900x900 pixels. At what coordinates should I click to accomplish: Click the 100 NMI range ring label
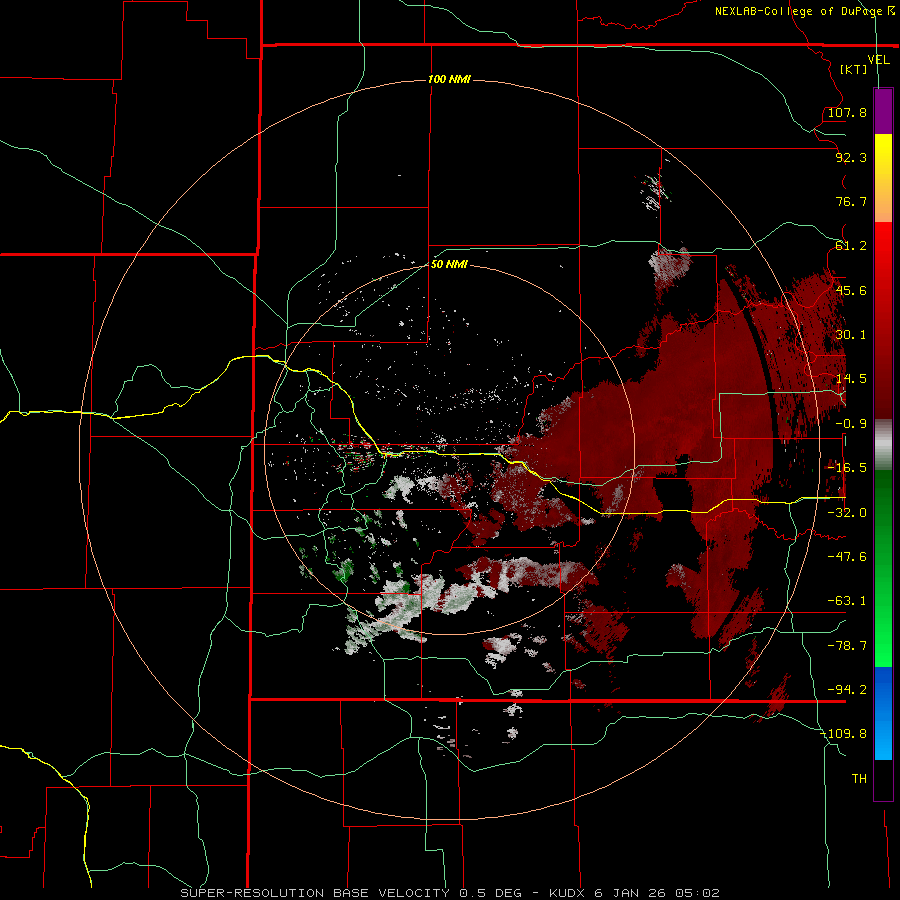click(x=449, y=79)
